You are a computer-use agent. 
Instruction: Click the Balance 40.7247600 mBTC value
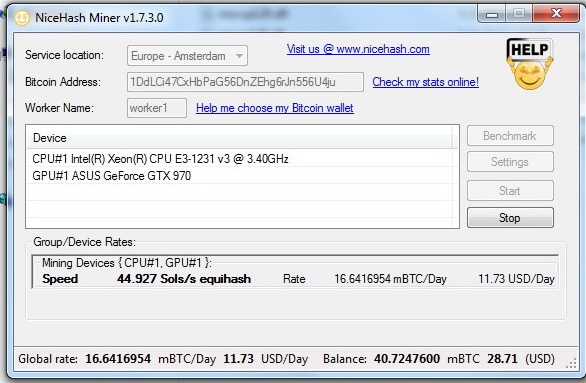coord(407,359)
